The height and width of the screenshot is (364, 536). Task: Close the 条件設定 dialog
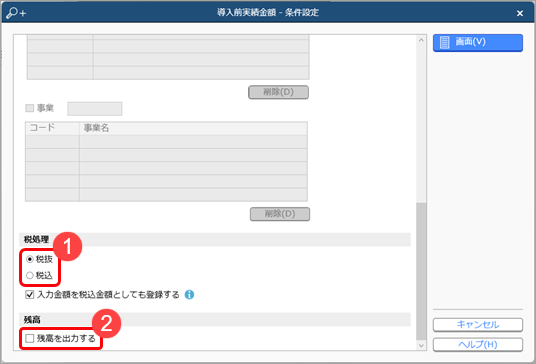(x=520, y=13)
